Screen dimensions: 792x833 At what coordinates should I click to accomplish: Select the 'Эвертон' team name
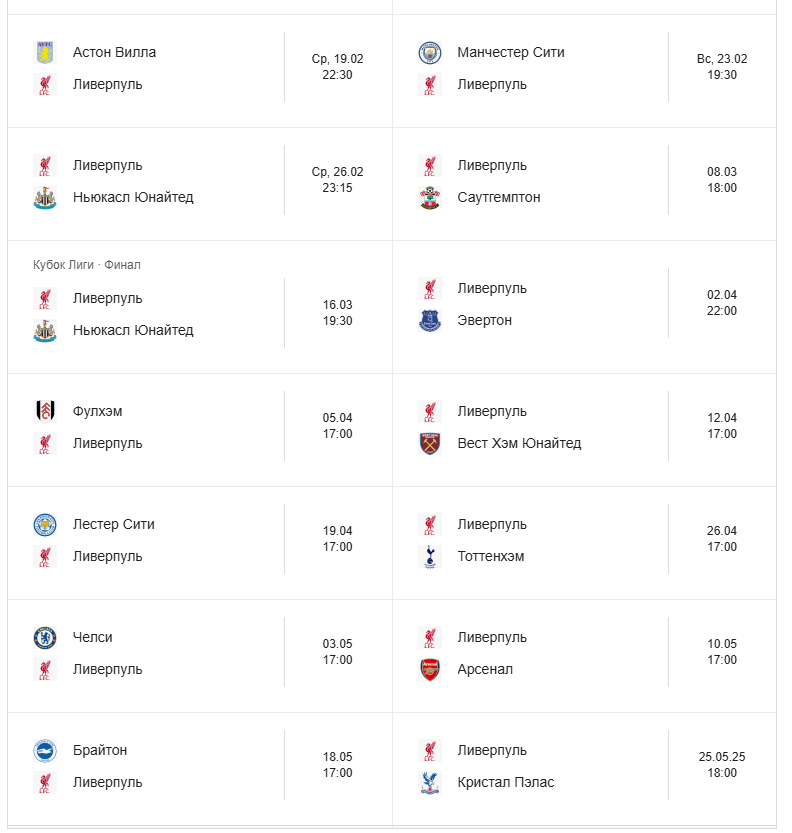484,320
